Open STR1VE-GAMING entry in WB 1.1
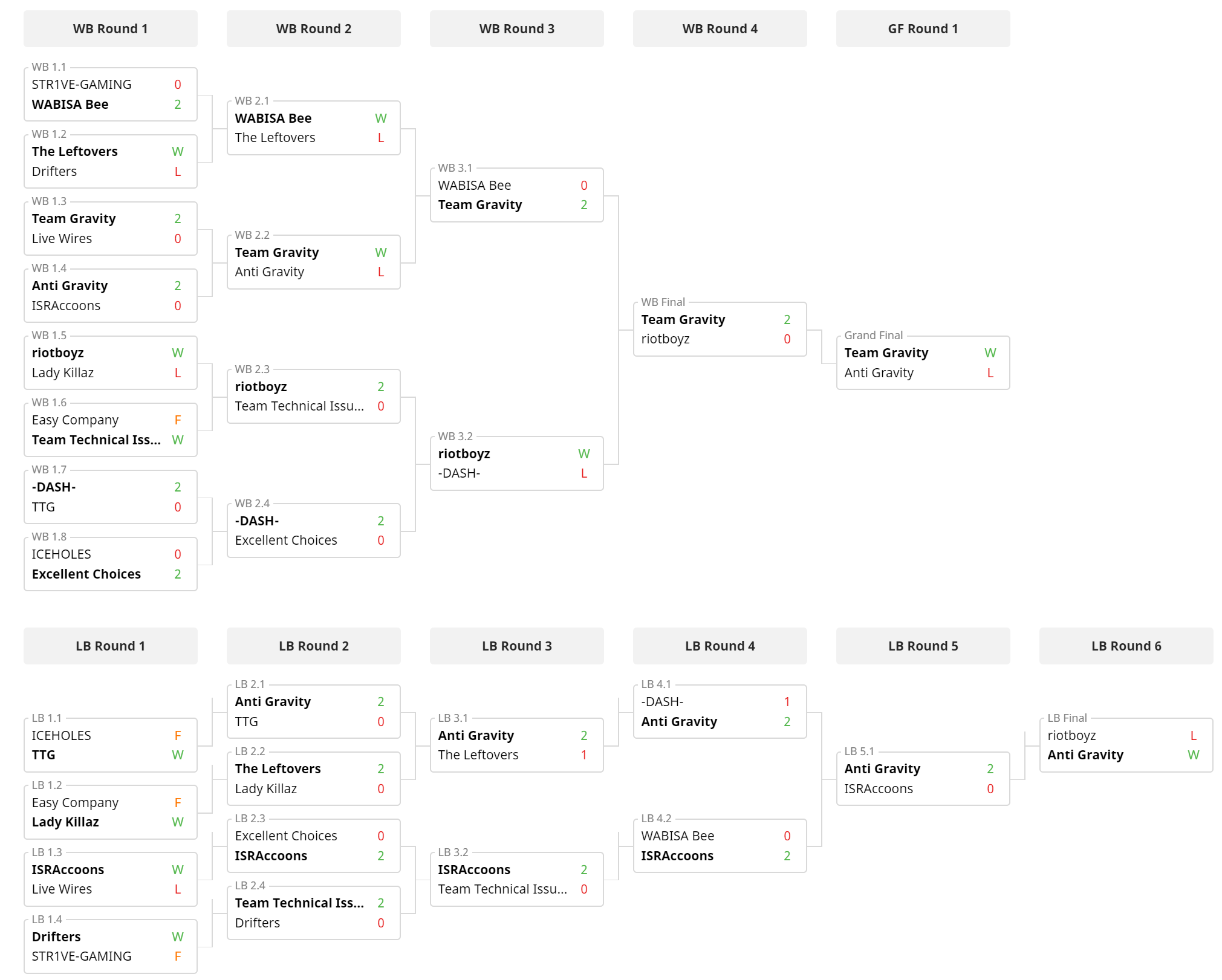1222x980 pixels. tap(82, 84)
